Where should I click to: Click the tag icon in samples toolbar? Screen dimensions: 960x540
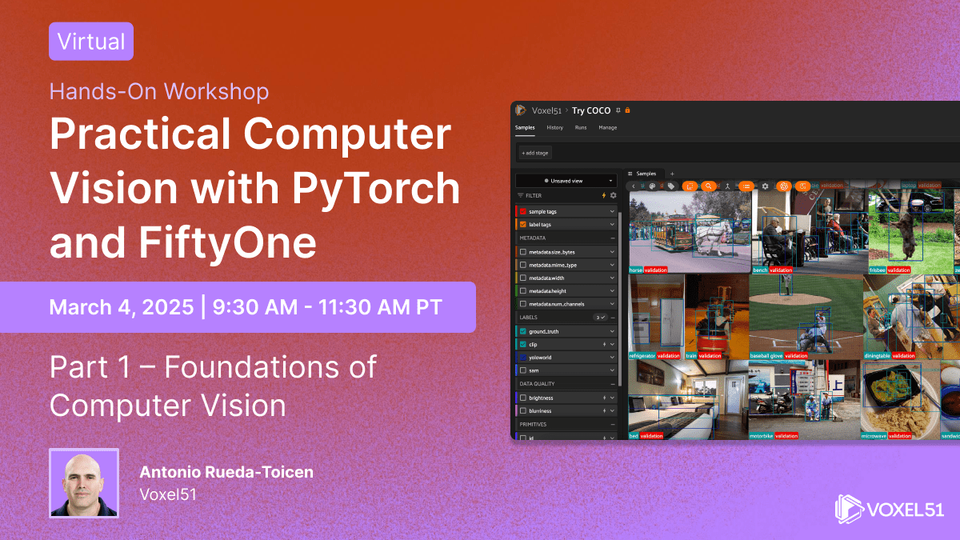(671, 186)
